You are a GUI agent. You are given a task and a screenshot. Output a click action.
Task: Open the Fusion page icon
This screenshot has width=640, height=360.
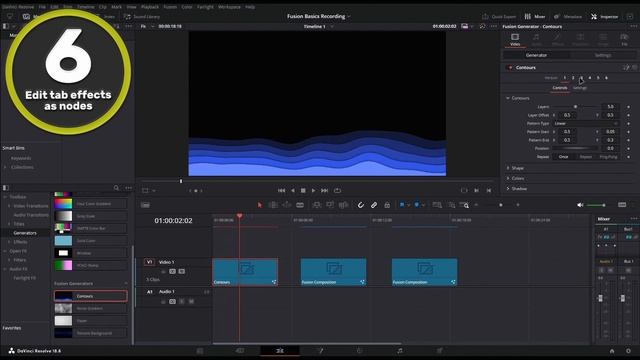[320, 351]
